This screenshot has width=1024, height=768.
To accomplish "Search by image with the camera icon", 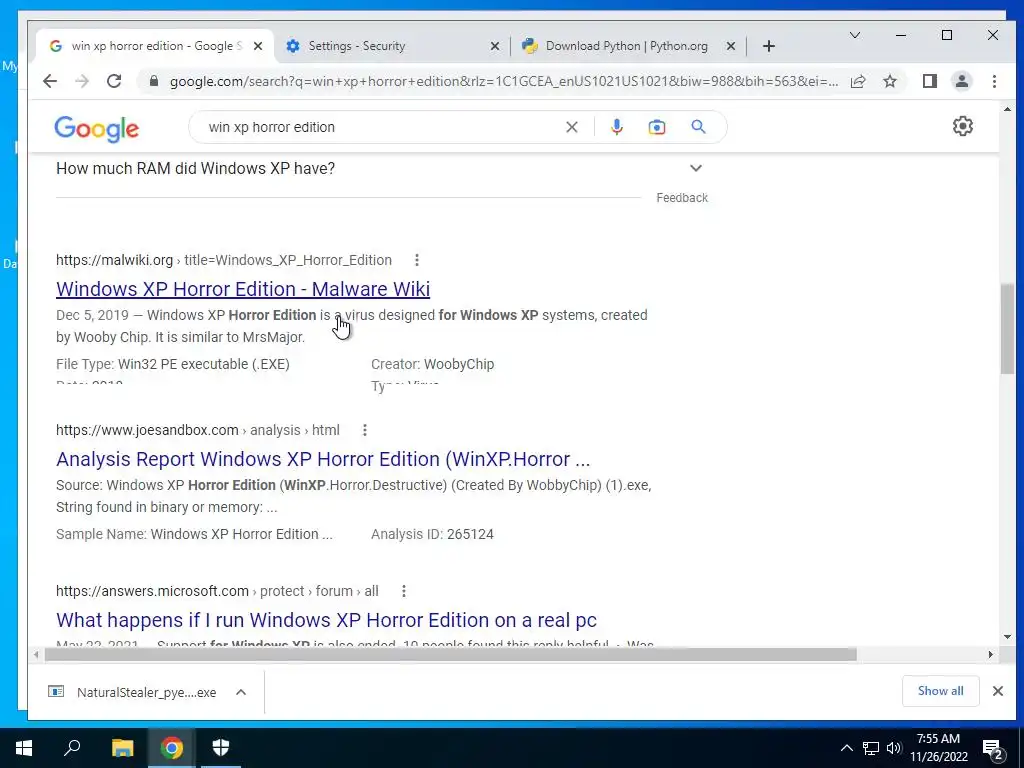I will pyautogui.click(x=656, y=127).
